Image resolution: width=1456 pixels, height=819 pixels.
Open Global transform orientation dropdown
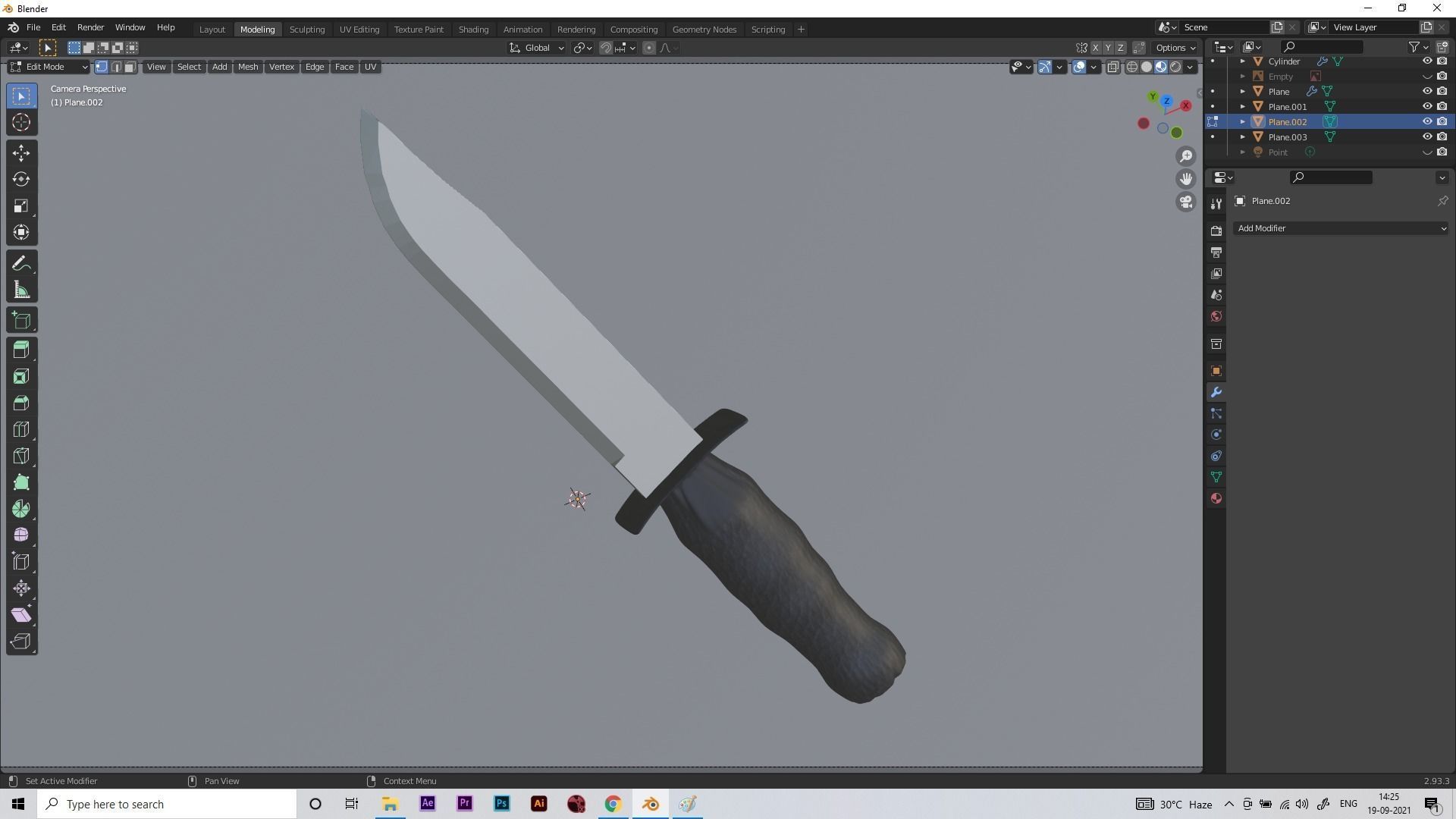[x=537, y=48]
